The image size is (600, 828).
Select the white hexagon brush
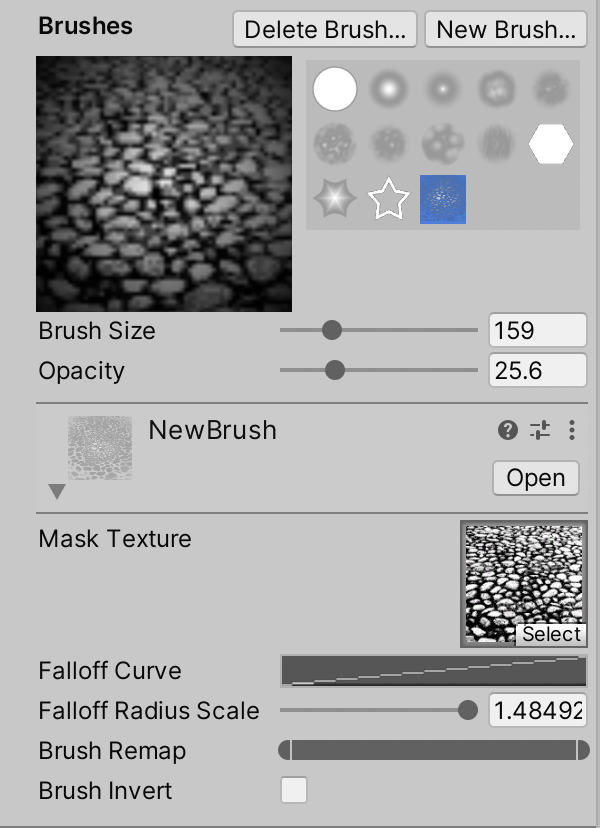[x=550, y=144]
